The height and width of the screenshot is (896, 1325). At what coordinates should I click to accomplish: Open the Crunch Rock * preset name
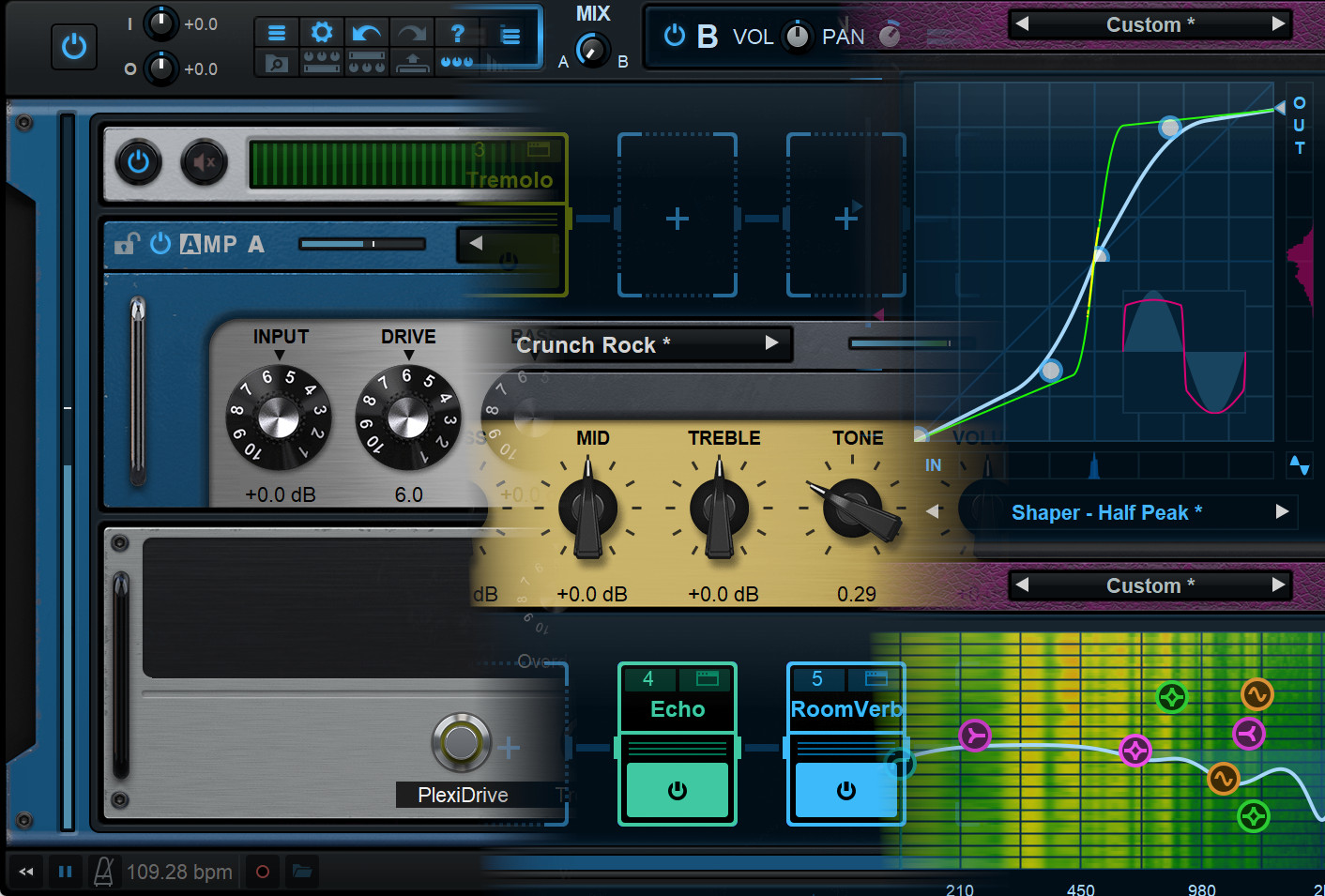coord(593,344)
